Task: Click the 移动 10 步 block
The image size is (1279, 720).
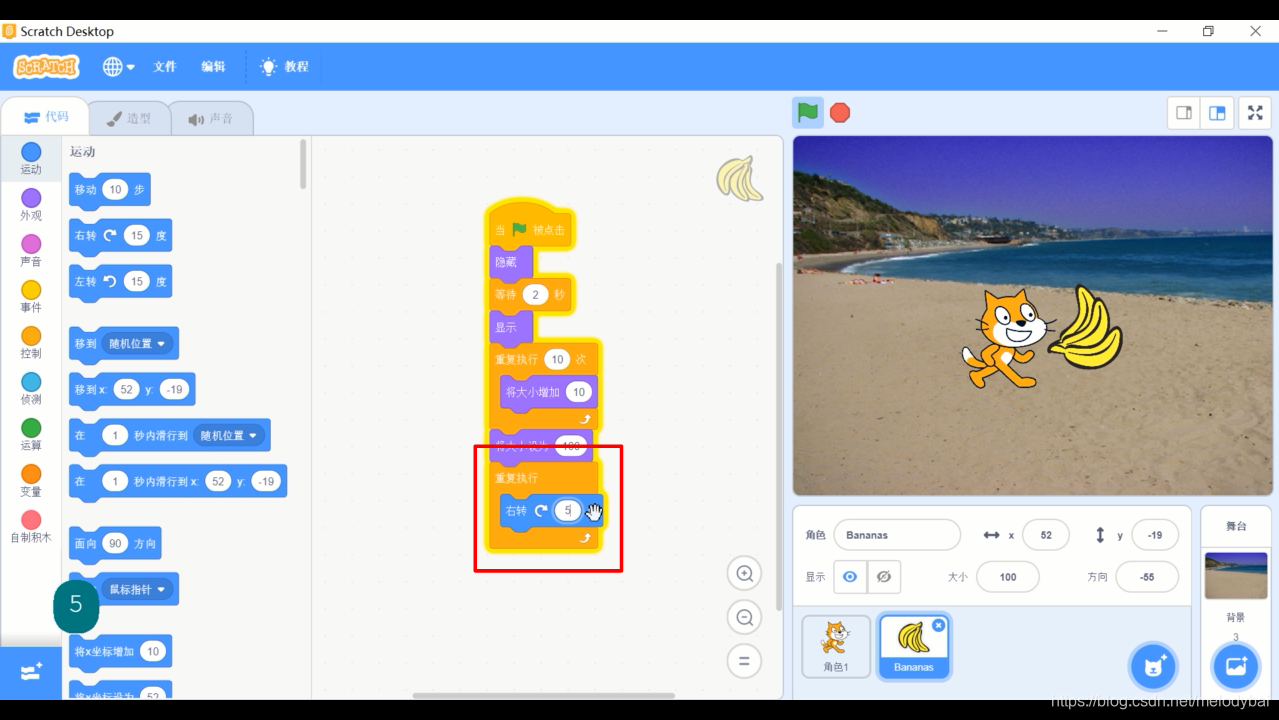Action: point(110,189)
